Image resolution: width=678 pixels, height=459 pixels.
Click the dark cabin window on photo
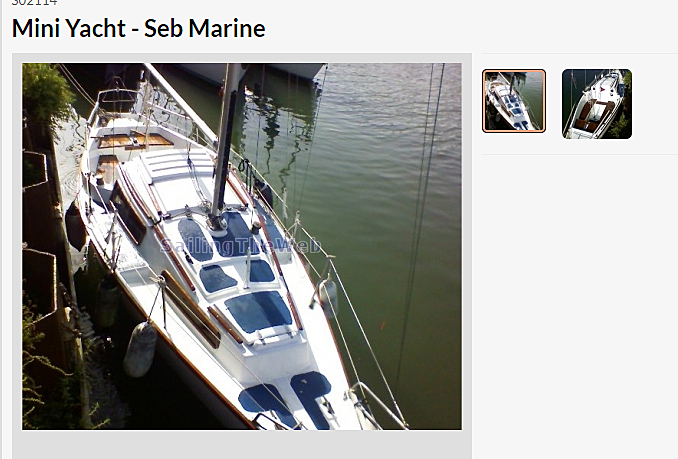(128, 214)
